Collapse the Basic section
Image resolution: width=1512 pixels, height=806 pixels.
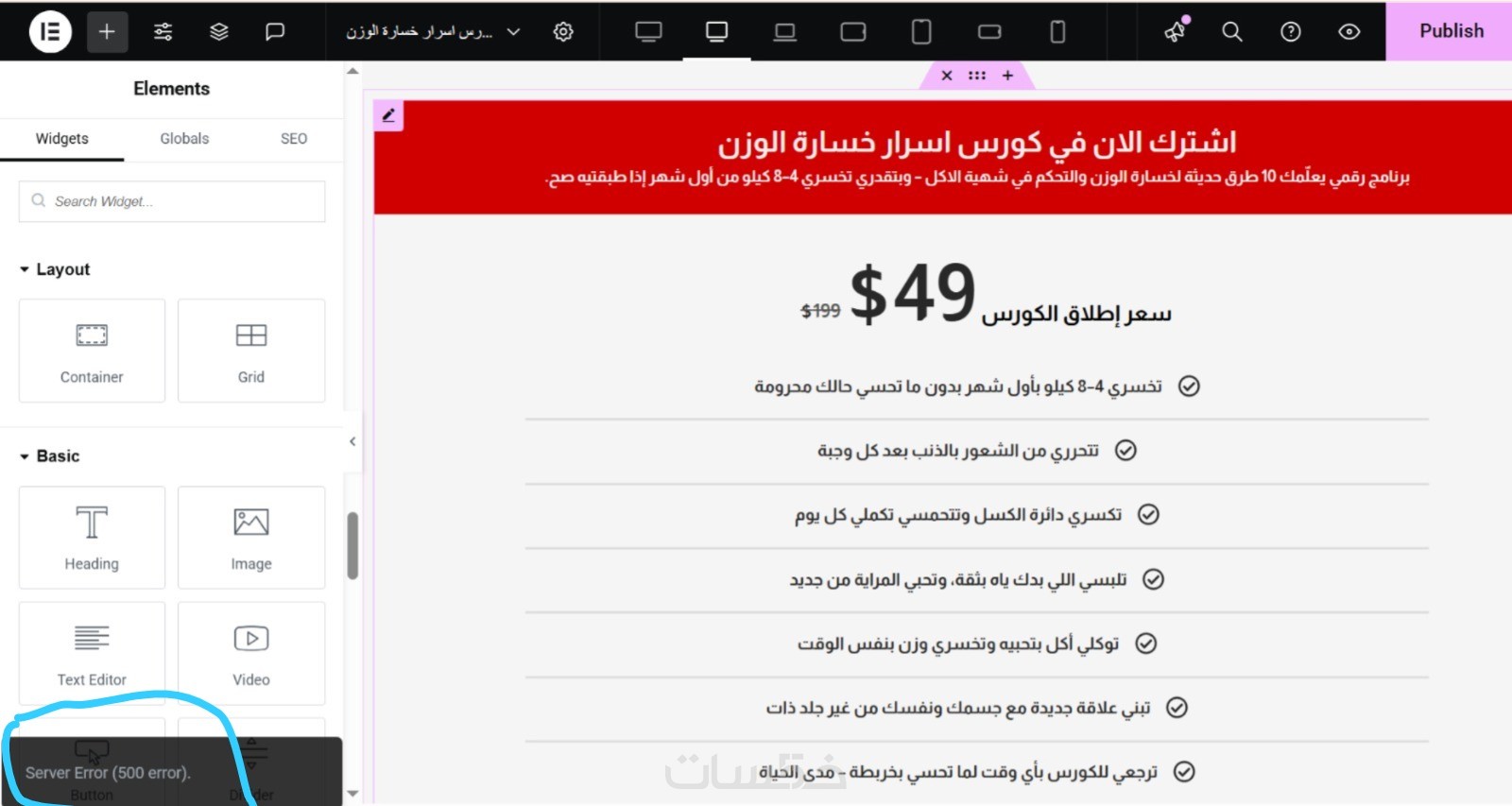point(50,456)
